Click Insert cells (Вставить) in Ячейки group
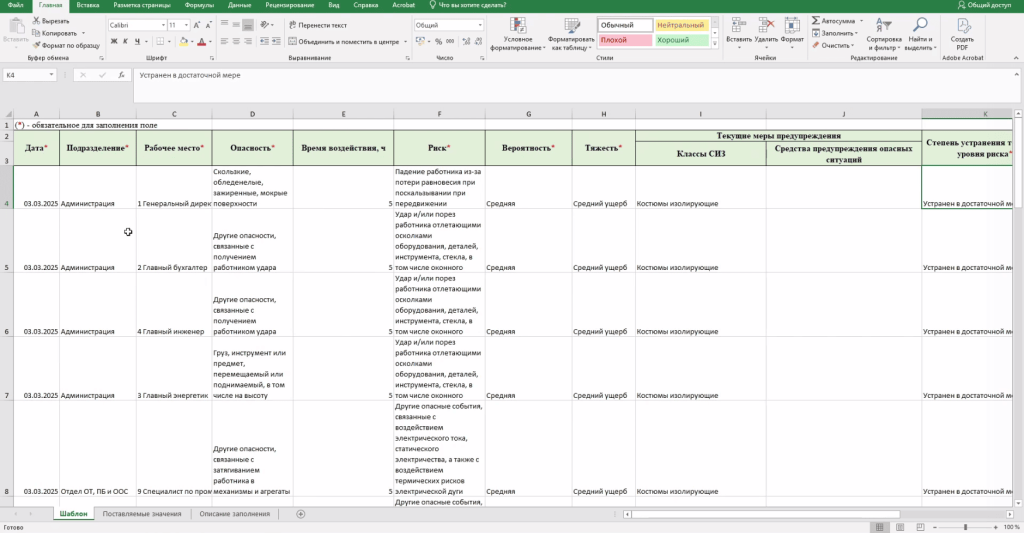 tap(739, 31)
